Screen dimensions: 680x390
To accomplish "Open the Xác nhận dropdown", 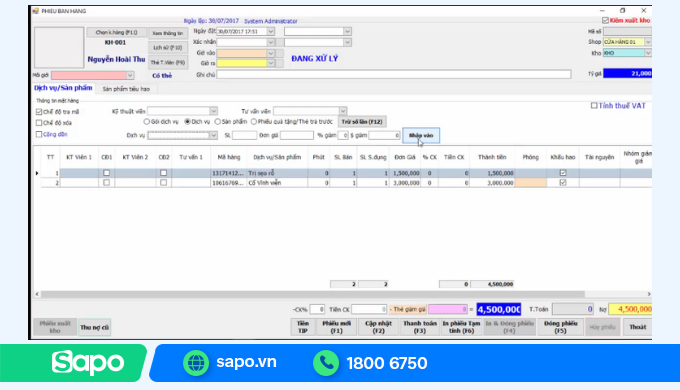I will (271, 42).
